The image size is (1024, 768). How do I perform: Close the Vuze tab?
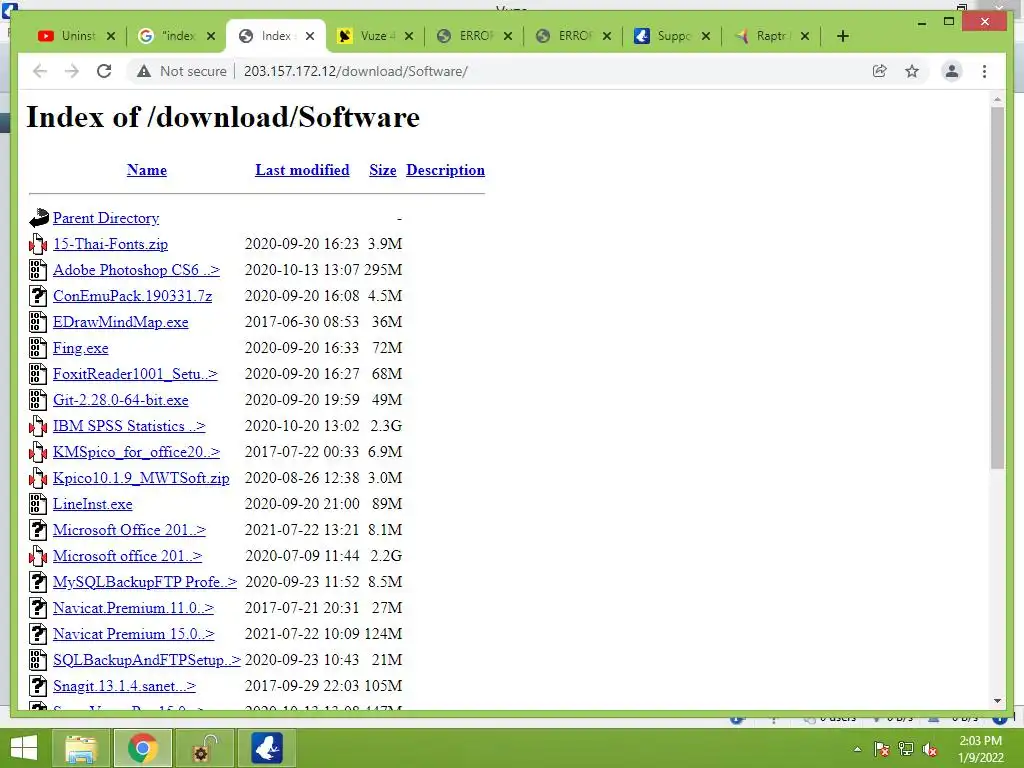(409, 36)
